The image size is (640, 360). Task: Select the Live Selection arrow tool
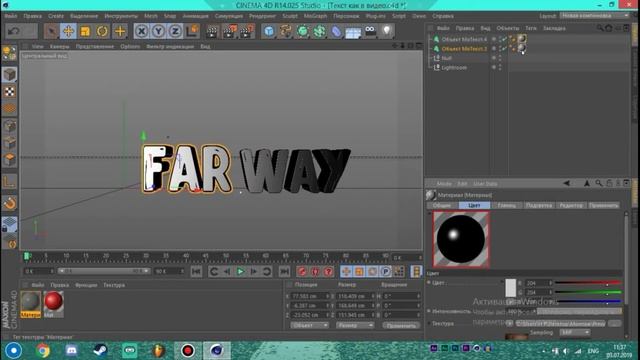(51, 31)
